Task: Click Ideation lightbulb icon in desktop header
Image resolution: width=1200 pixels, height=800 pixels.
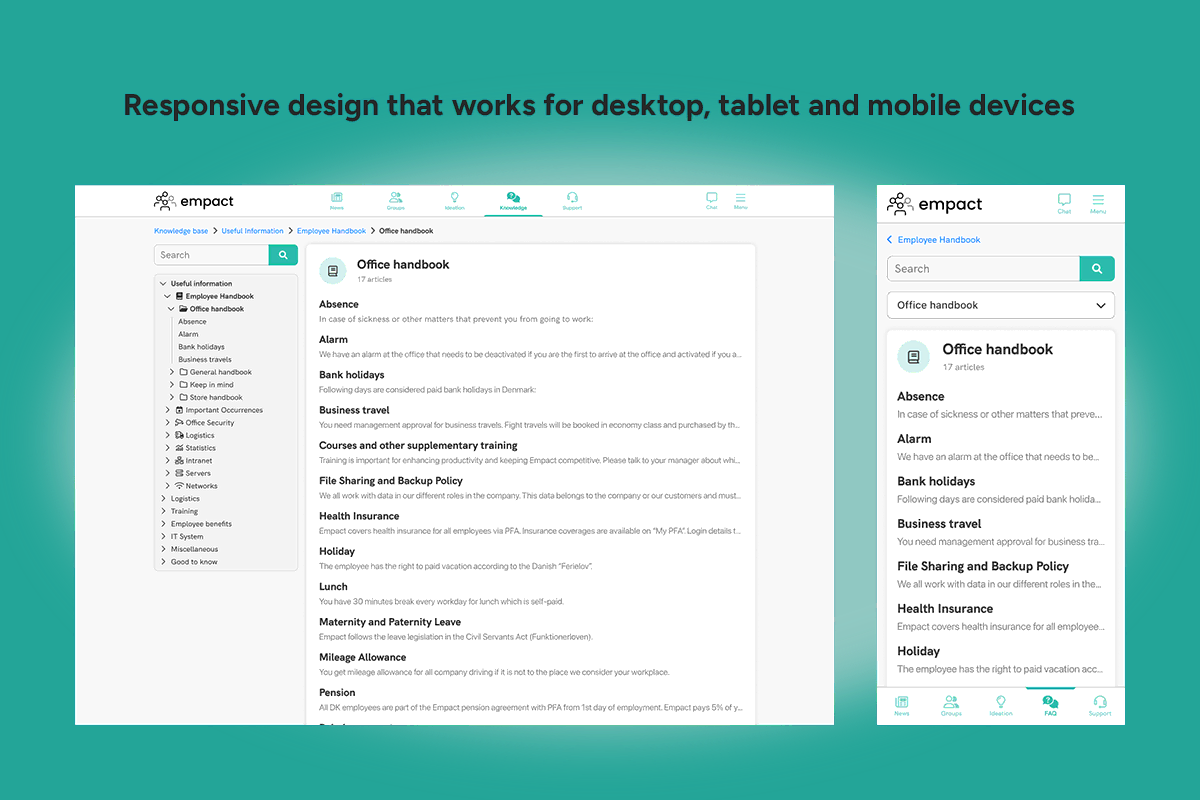Action: point(454,200)
